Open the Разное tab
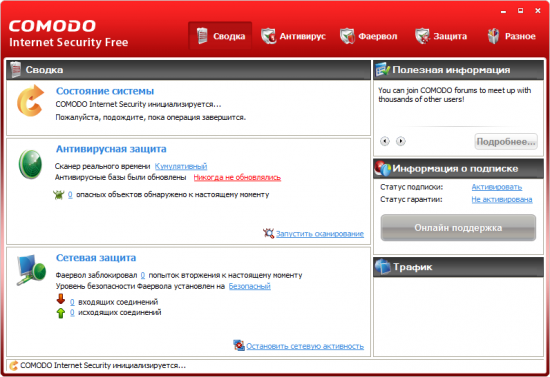 click(511, 36)
